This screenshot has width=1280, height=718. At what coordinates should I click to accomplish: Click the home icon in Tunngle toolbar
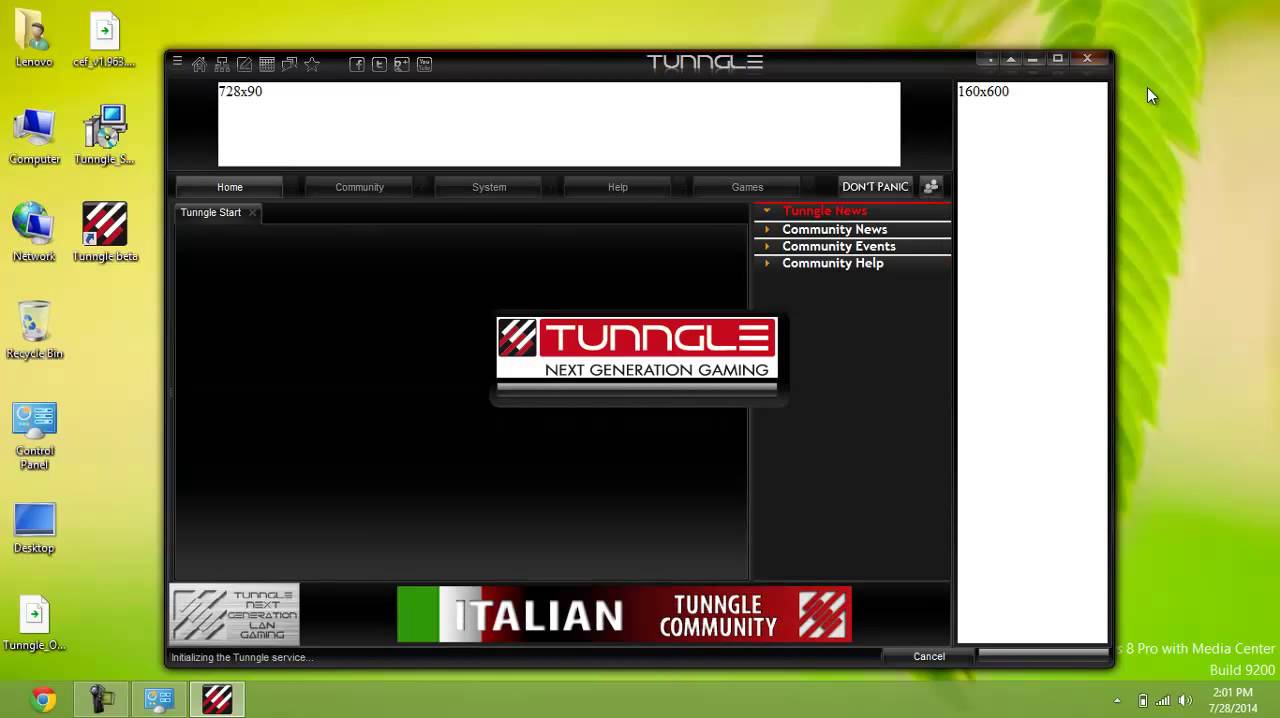(x=199, y=64)
